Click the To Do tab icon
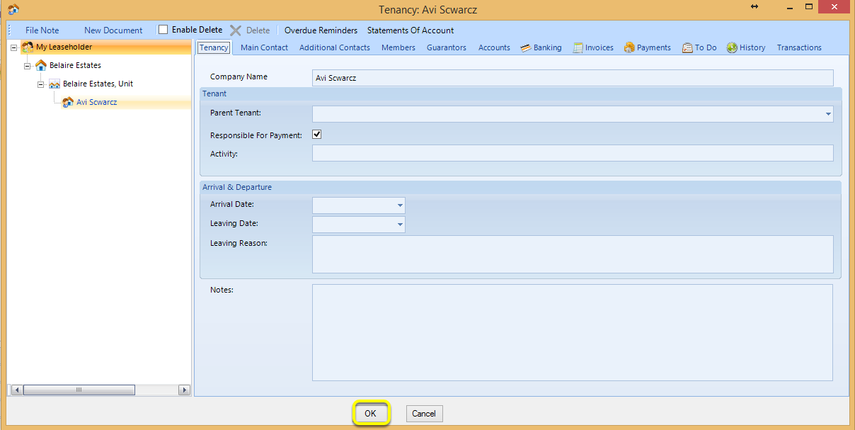This screenshot has width=855, height=430. pos(687,48)
